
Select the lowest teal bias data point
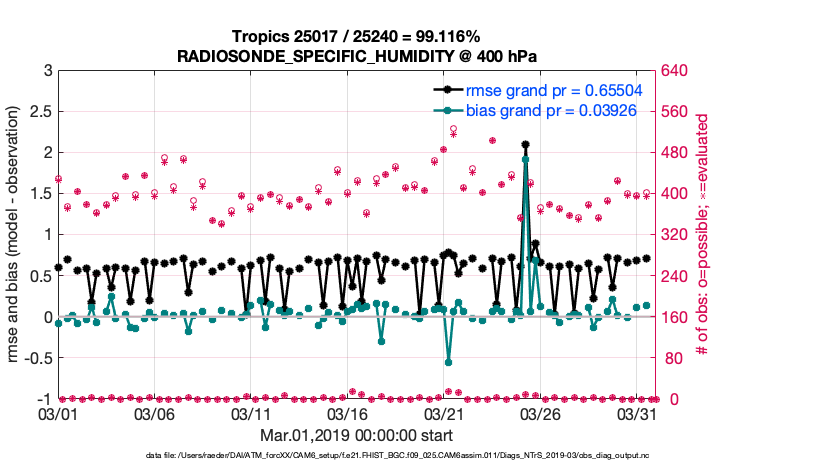tap(448, 362)
